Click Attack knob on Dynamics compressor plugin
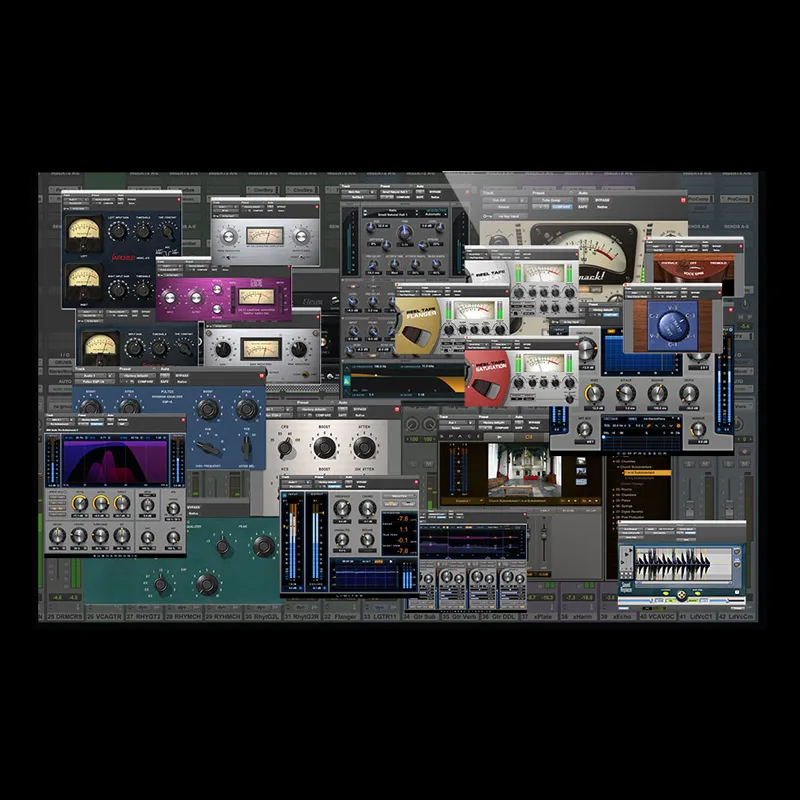The image size is (800, 800). pyautogui.click(x=626, y=393)
